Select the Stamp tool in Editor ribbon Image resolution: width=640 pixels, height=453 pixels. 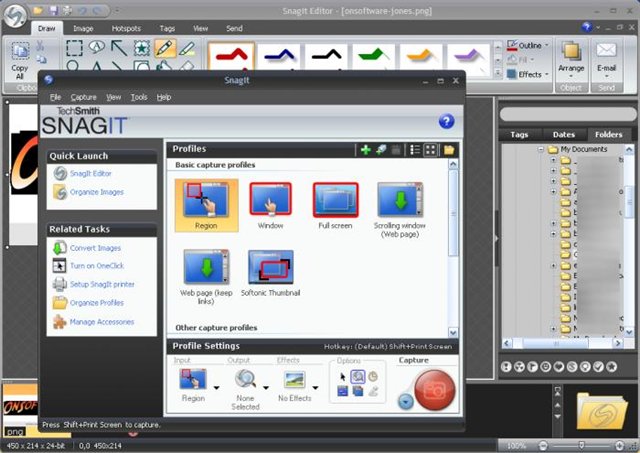click(142, 48)
